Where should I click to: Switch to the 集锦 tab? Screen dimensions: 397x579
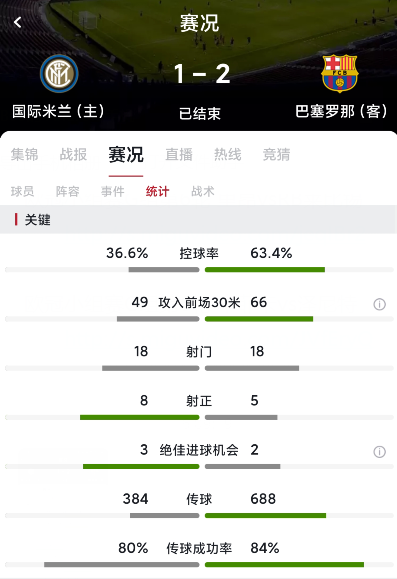pyautogui.click(x=24, y=154)
